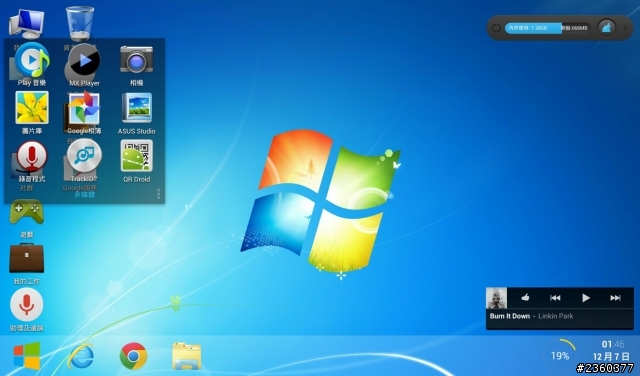Launch MX Player from the folder
The image size is (640, 376).
[84, 60]
